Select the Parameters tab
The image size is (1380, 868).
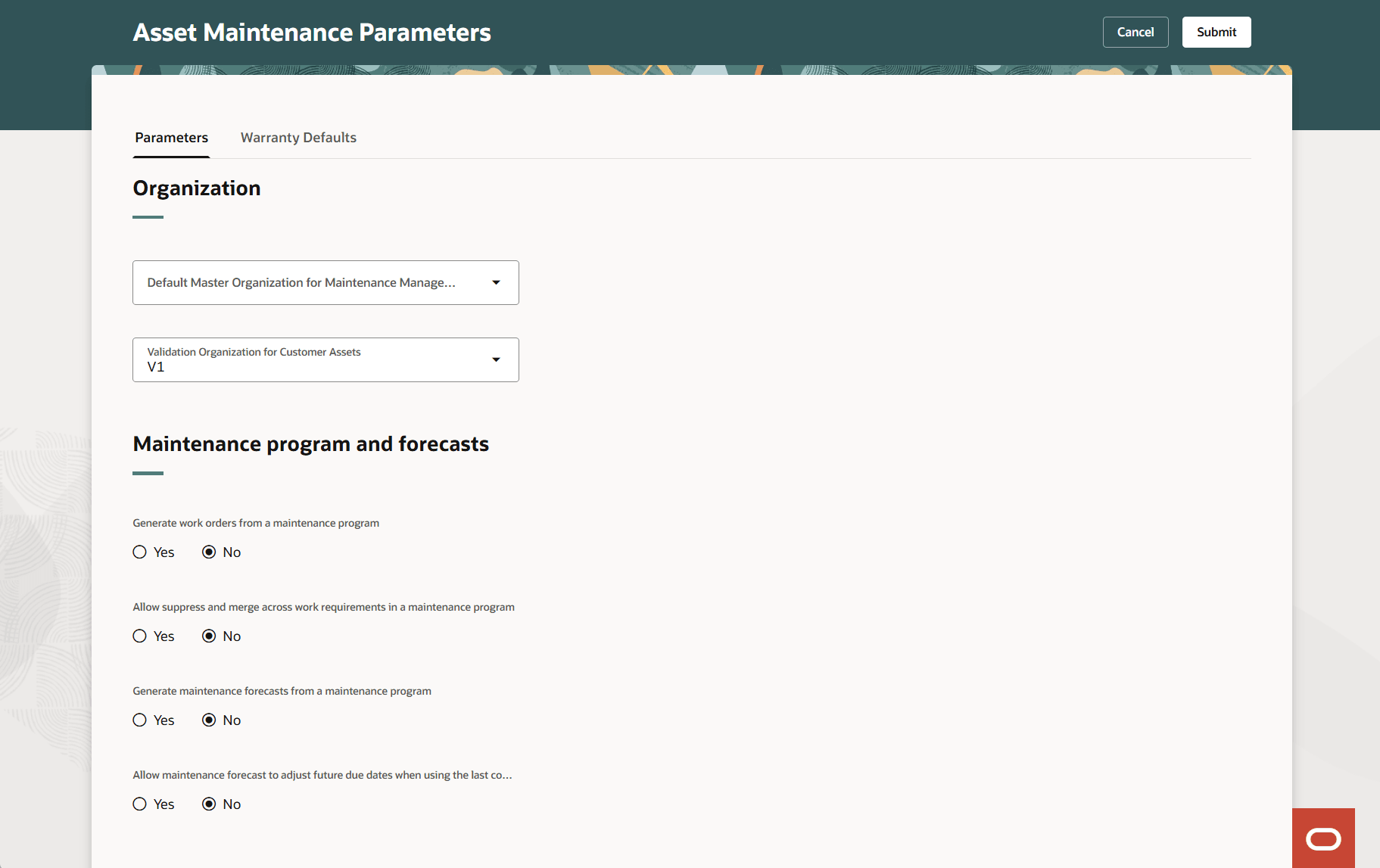pyautogui.click(x=171, y=137)
